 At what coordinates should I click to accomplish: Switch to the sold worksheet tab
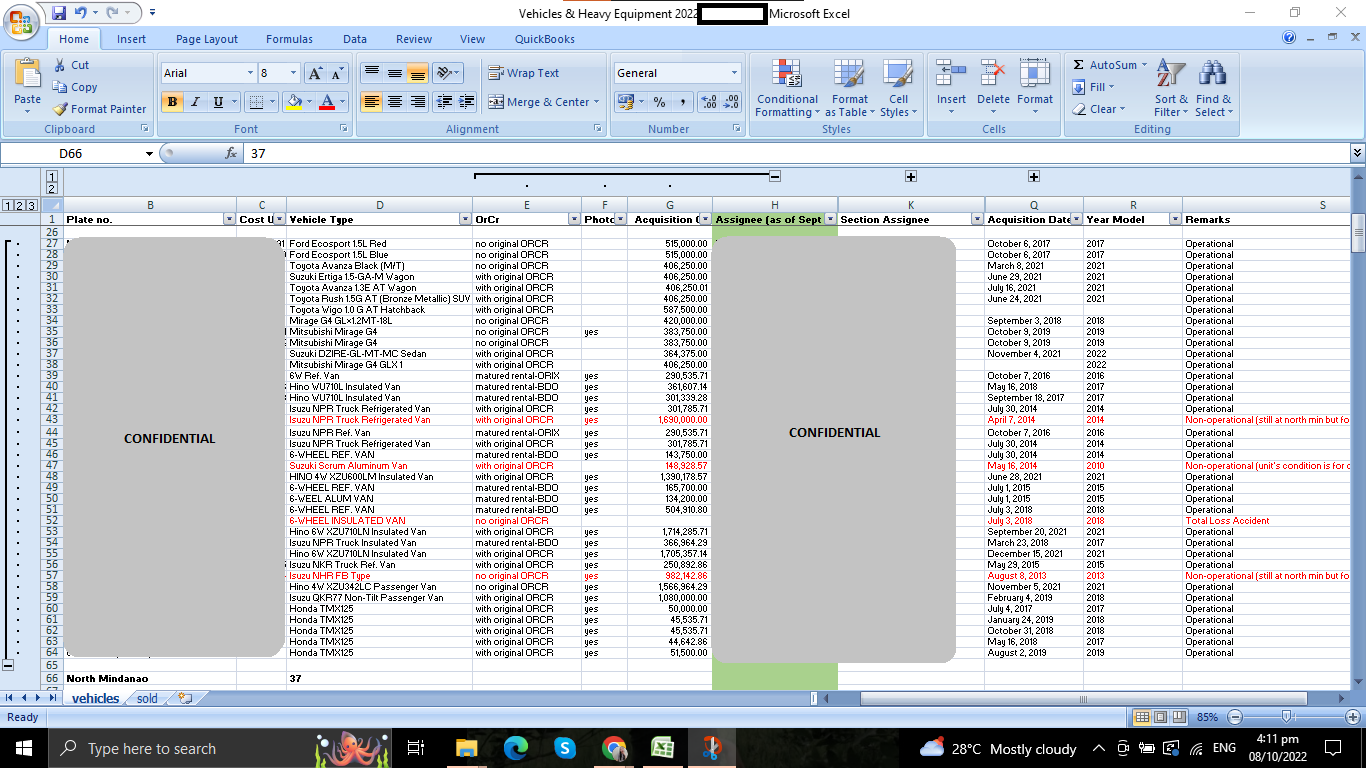[147, 699]
